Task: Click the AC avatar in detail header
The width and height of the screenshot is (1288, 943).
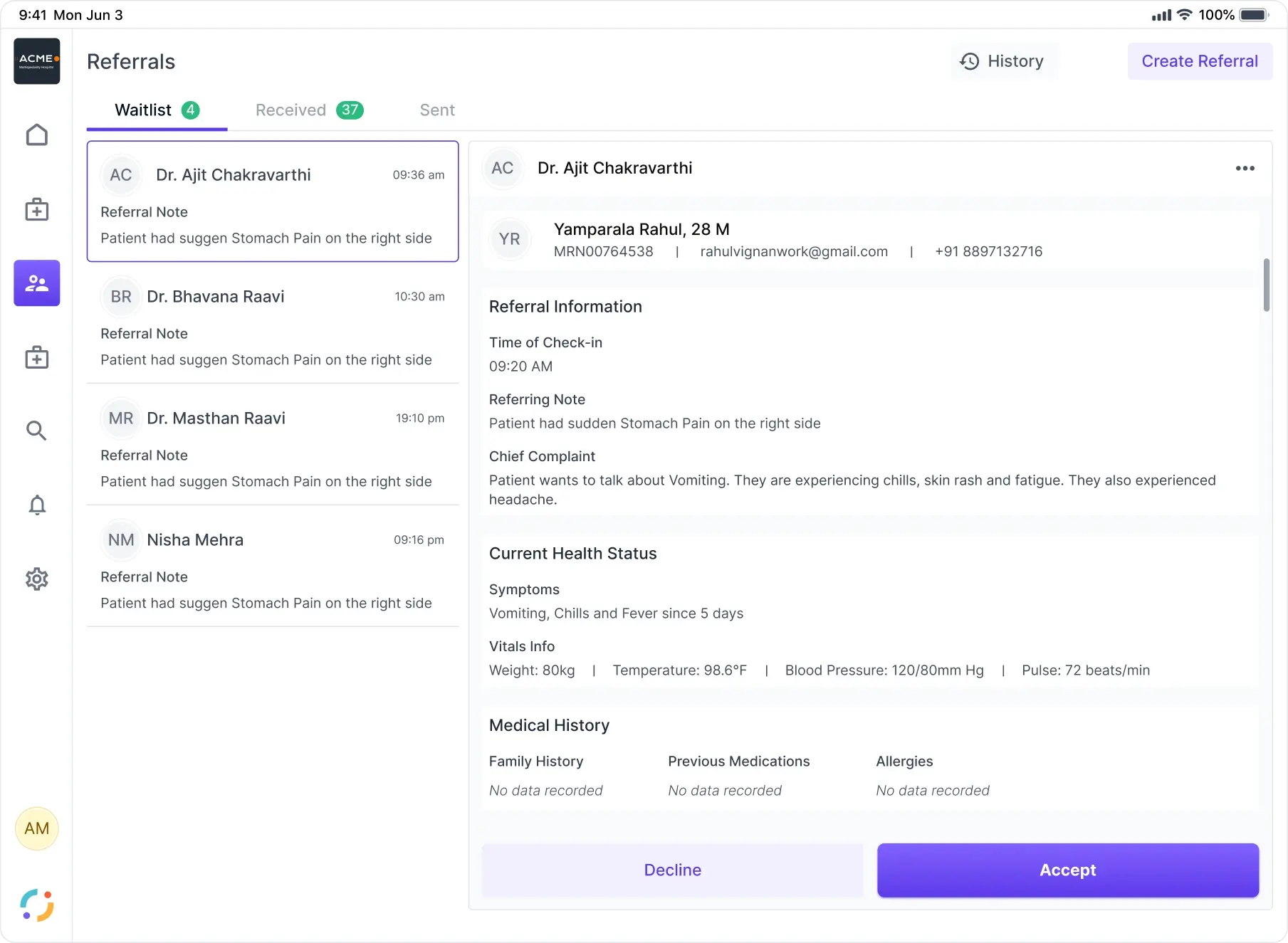Action: click(x=503, y=168)
